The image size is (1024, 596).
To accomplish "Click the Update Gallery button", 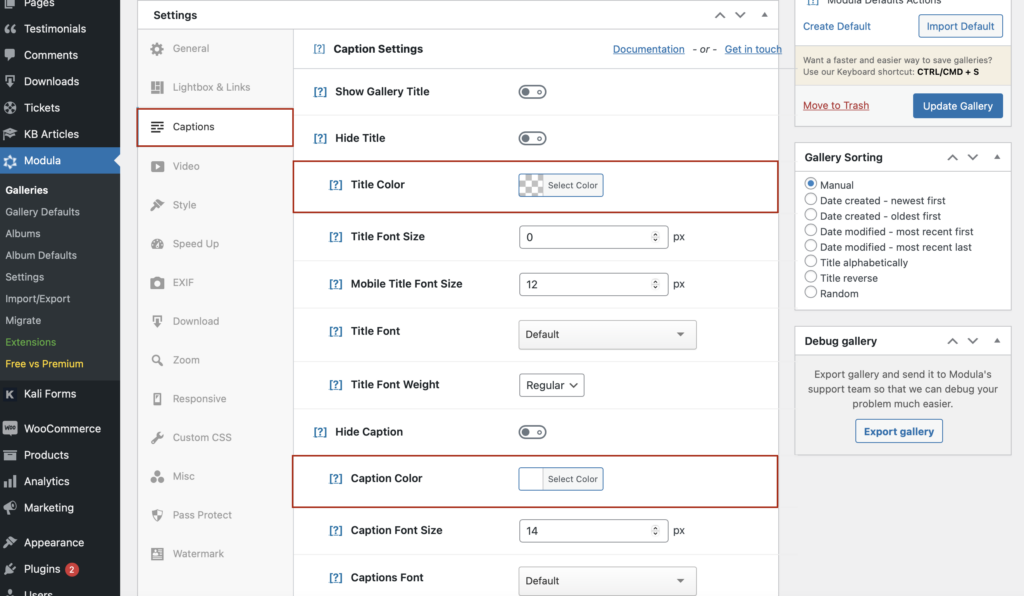I will 957,106.
